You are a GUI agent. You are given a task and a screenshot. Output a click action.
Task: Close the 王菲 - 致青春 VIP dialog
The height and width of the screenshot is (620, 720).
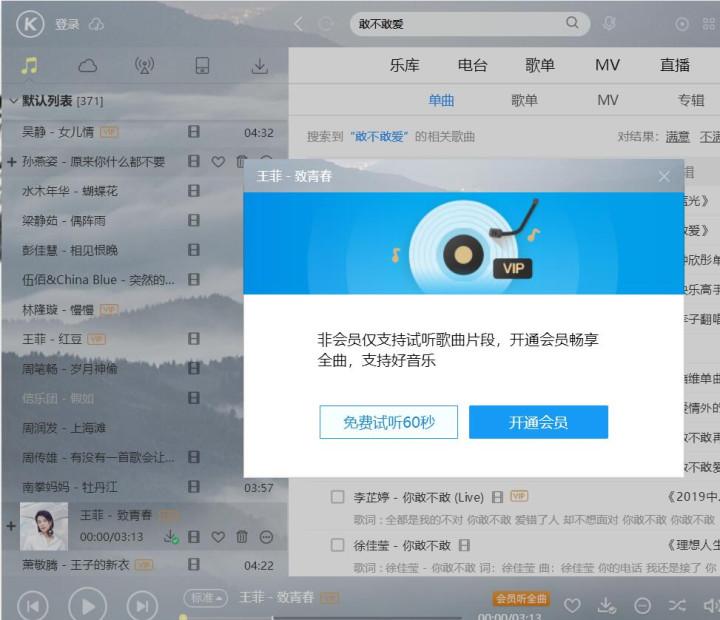664,176
